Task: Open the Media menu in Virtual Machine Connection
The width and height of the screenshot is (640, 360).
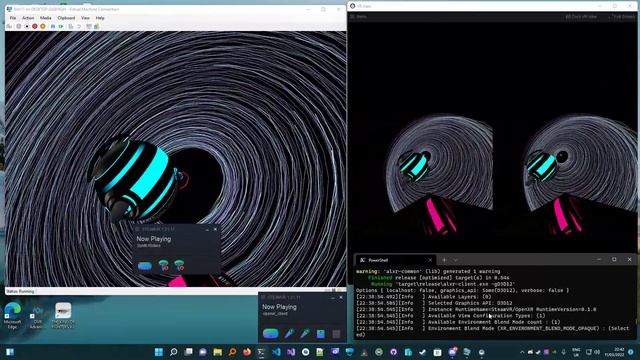Action: 46,18
